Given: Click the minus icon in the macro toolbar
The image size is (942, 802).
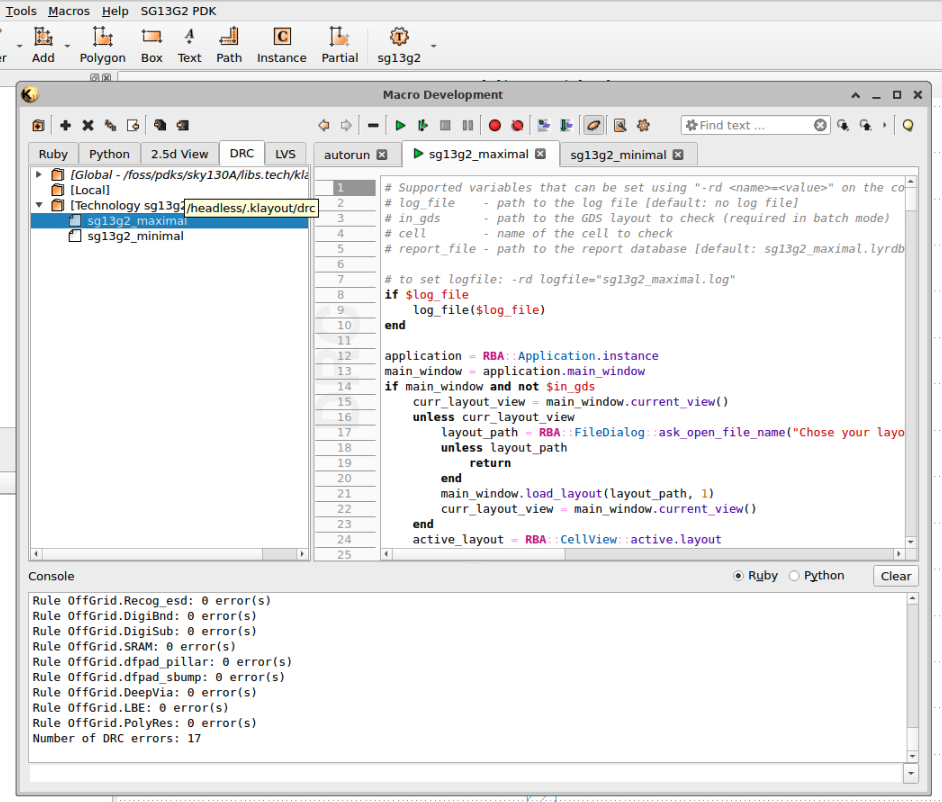Looking at the screenshot, I should 373,125.
